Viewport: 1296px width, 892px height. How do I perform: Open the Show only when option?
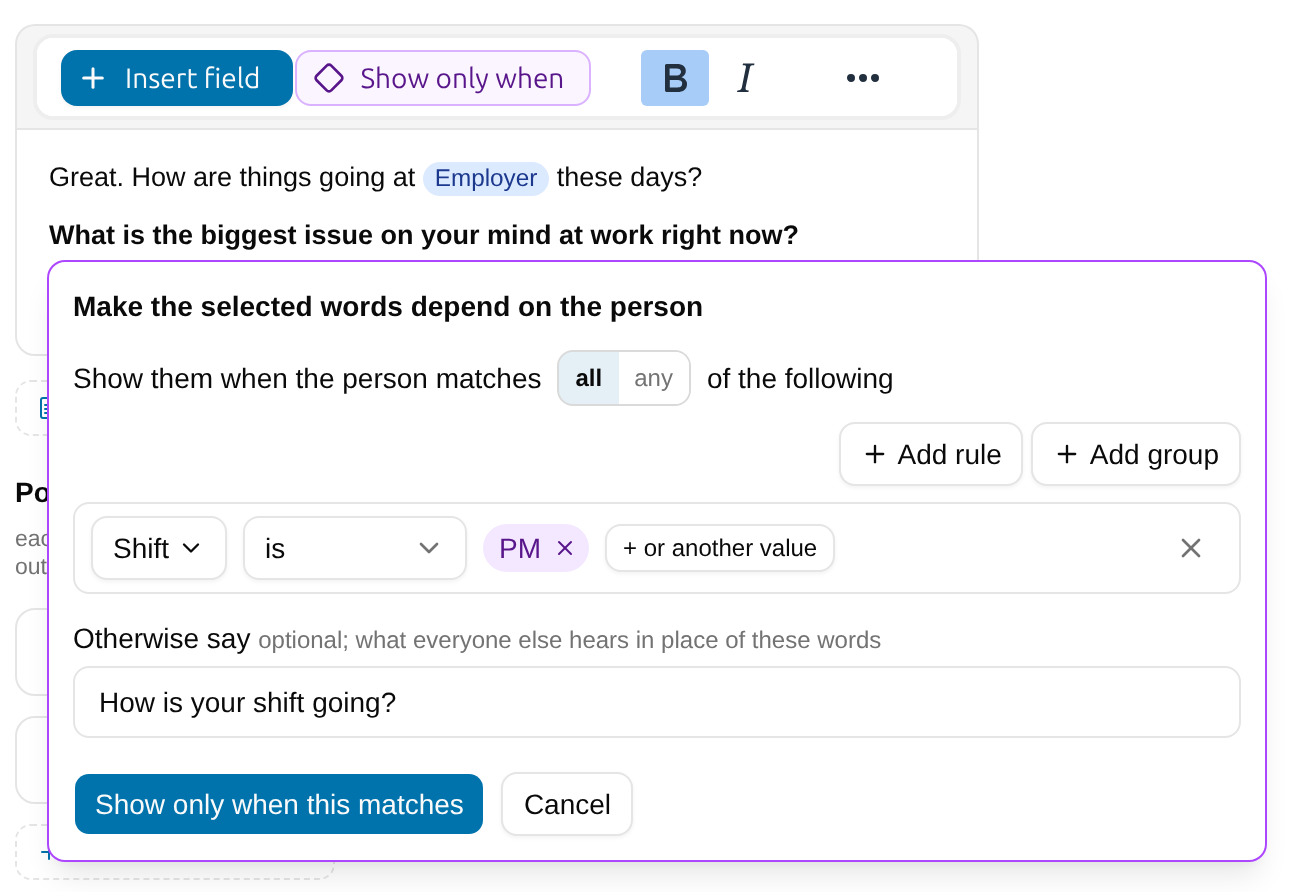coord(443,78)
